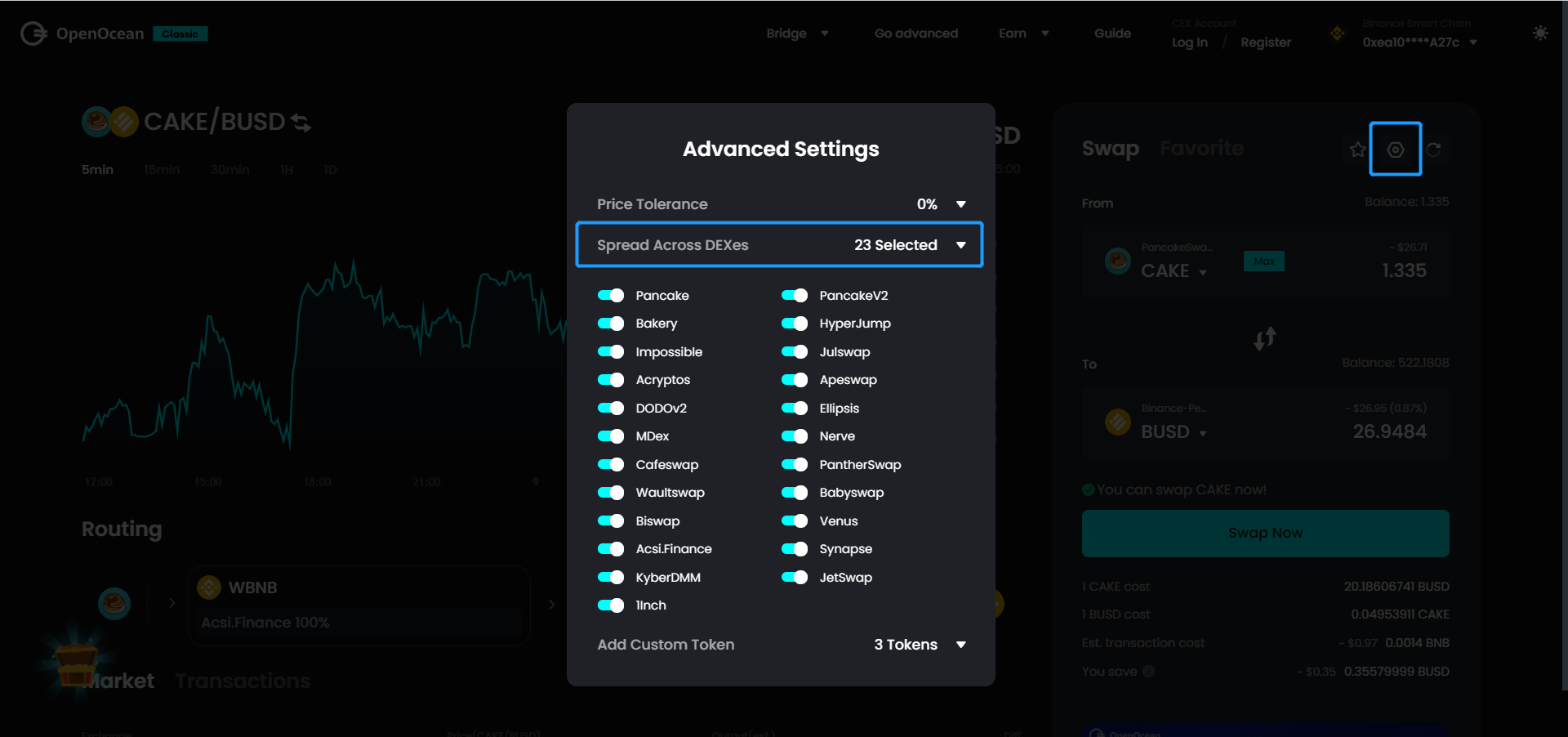
Task: Disable the 1inch toggle
Action: pos(611,605)
